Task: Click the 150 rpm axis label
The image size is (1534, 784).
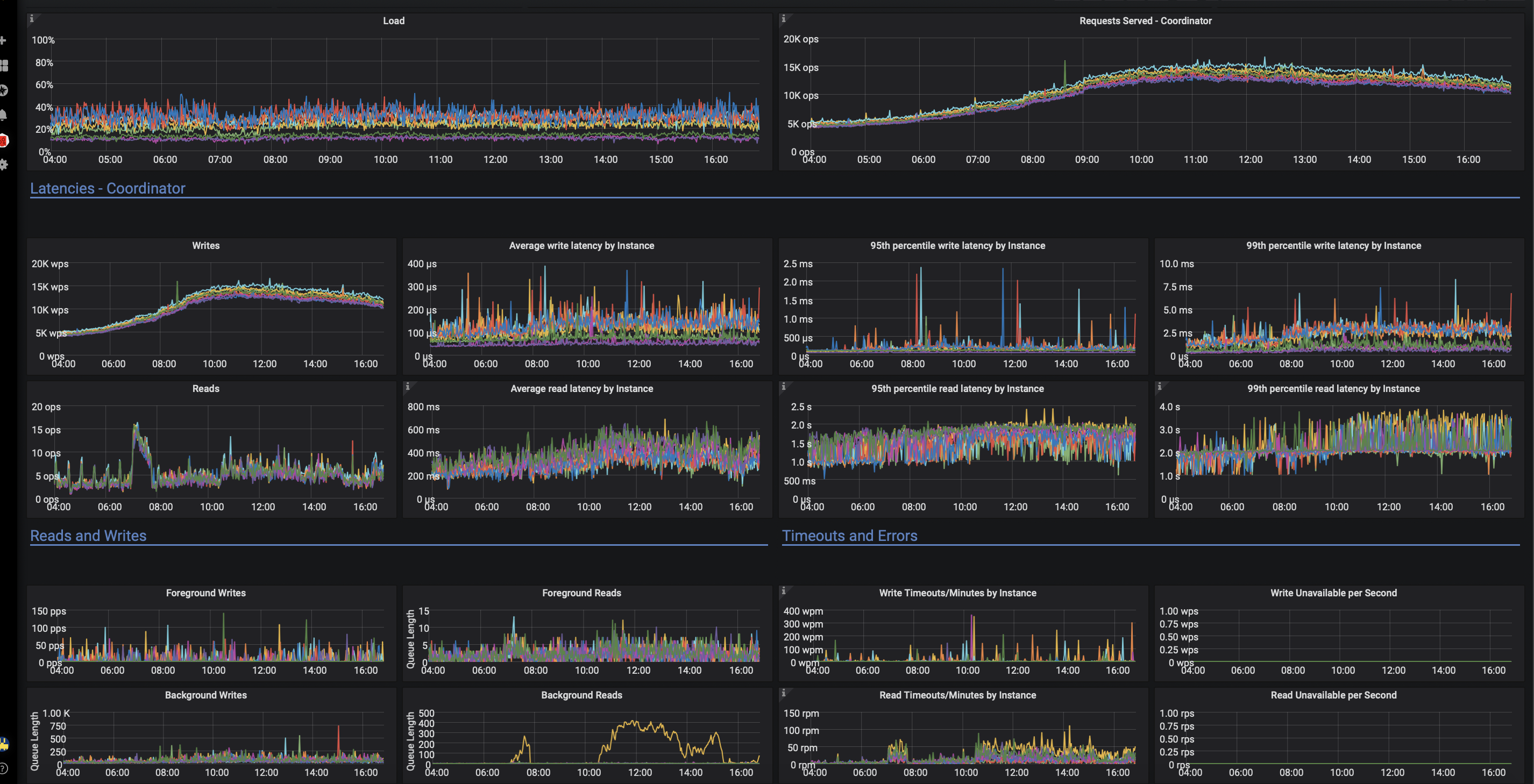Action: (801, 714)
